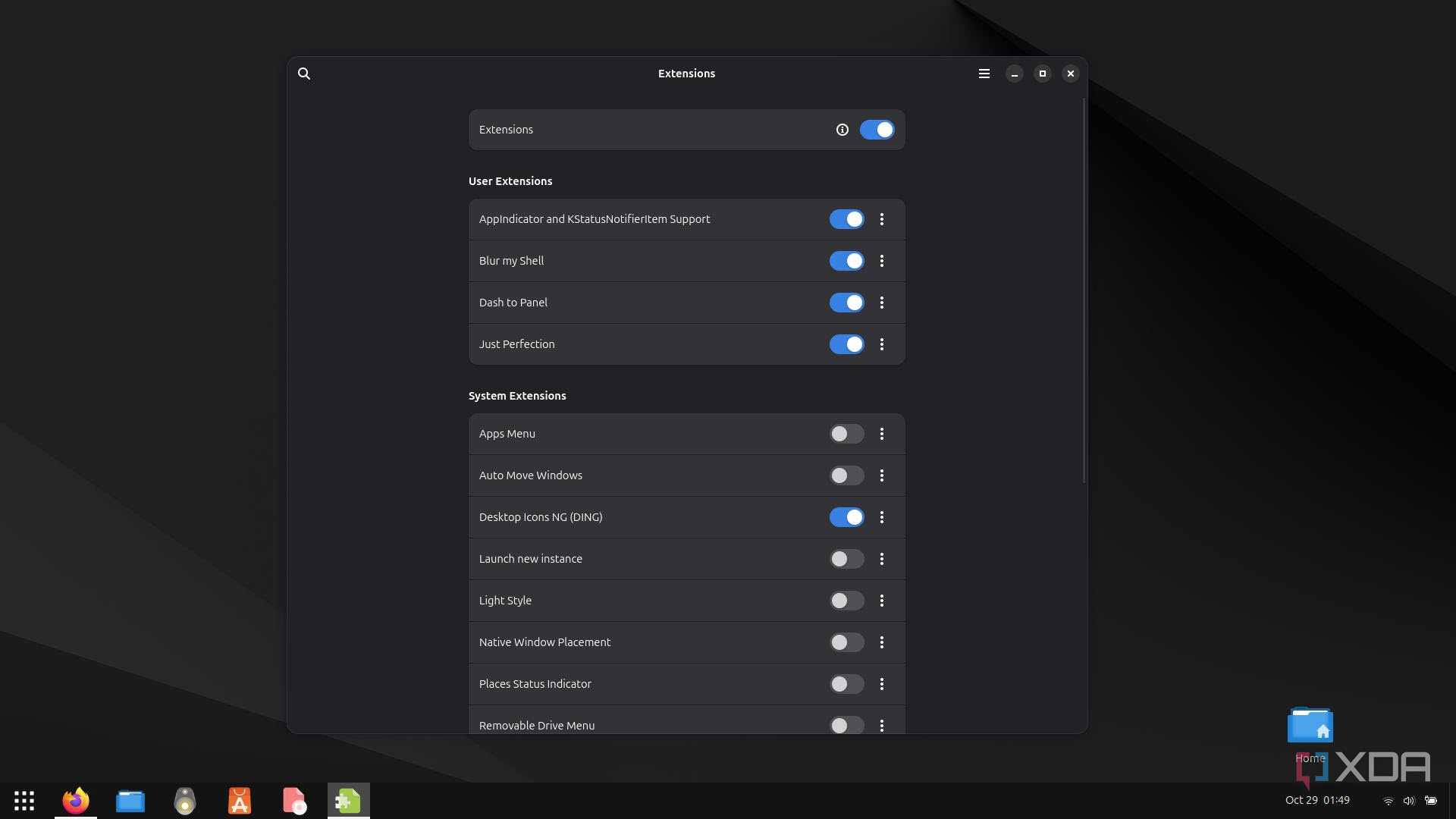The width and height of the screenshot is (1456, 819).
Task: Expand AppIndicator extension more options
Action: click(881, 219)
